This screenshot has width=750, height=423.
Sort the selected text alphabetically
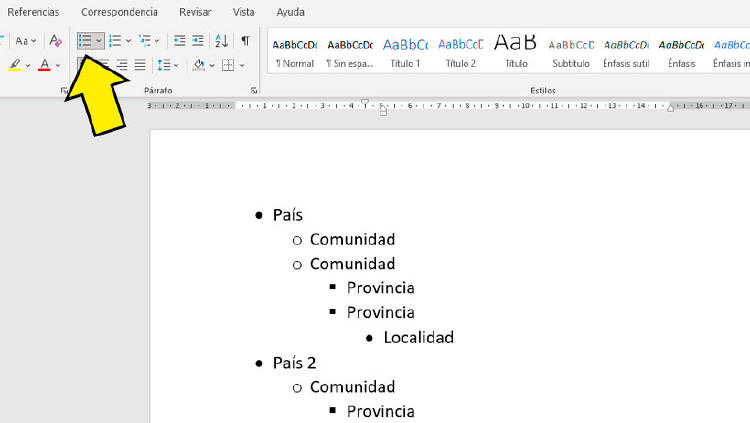[222, 41]
